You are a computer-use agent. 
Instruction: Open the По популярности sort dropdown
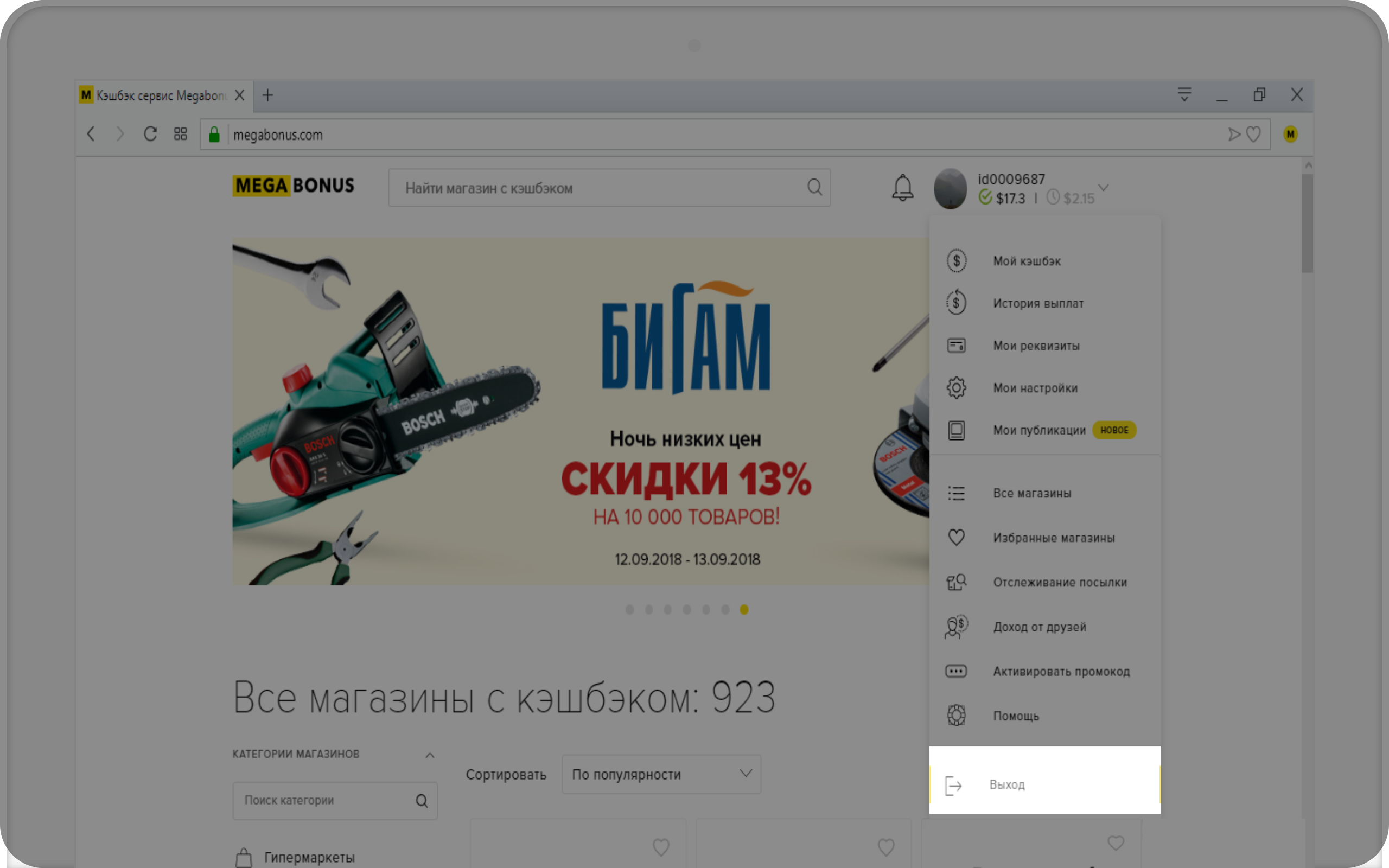(661, 775)
